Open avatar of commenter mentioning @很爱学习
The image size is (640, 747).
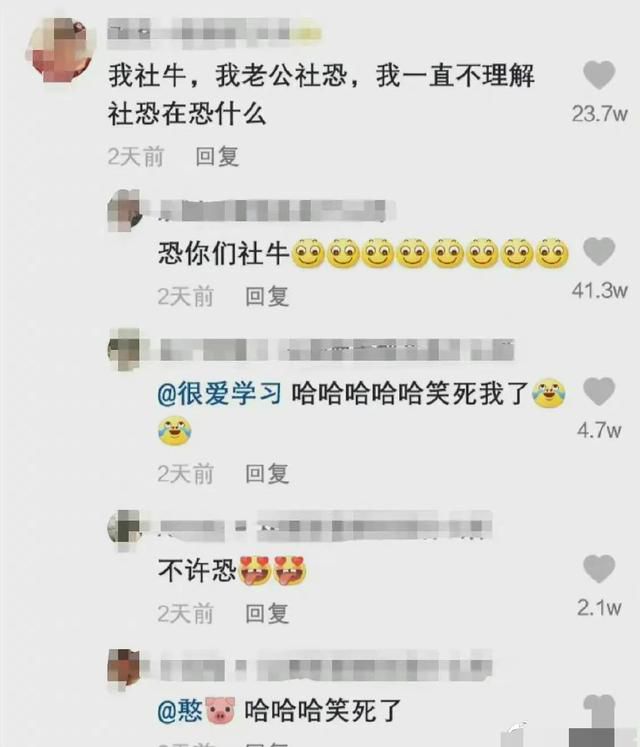click(x=125, y=349)
